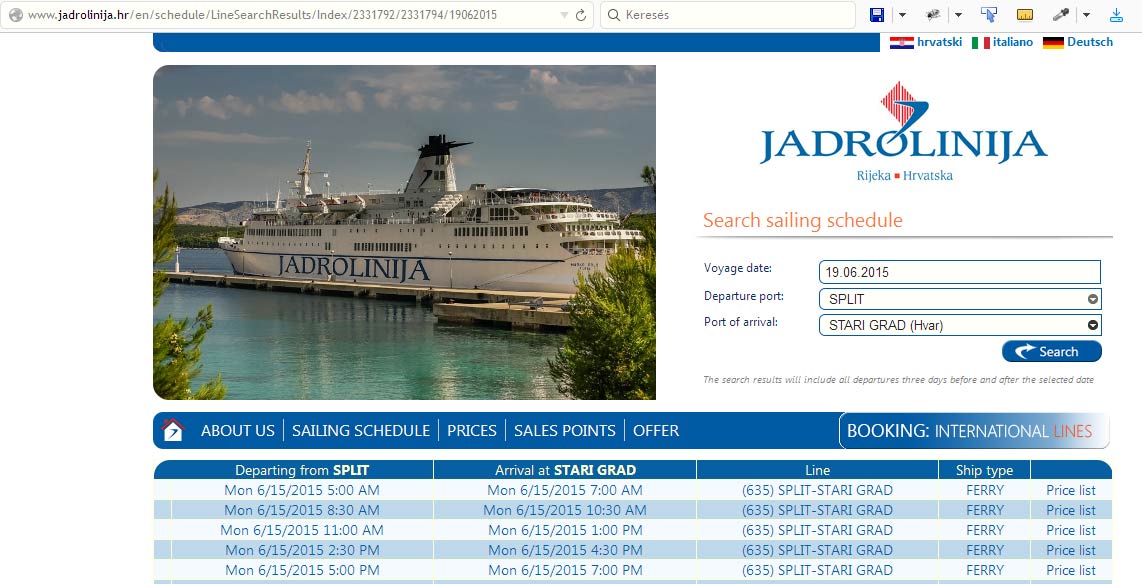Click the 'Line' column header
This screenshot has height=584, width=1142.
tap(817, 470)
